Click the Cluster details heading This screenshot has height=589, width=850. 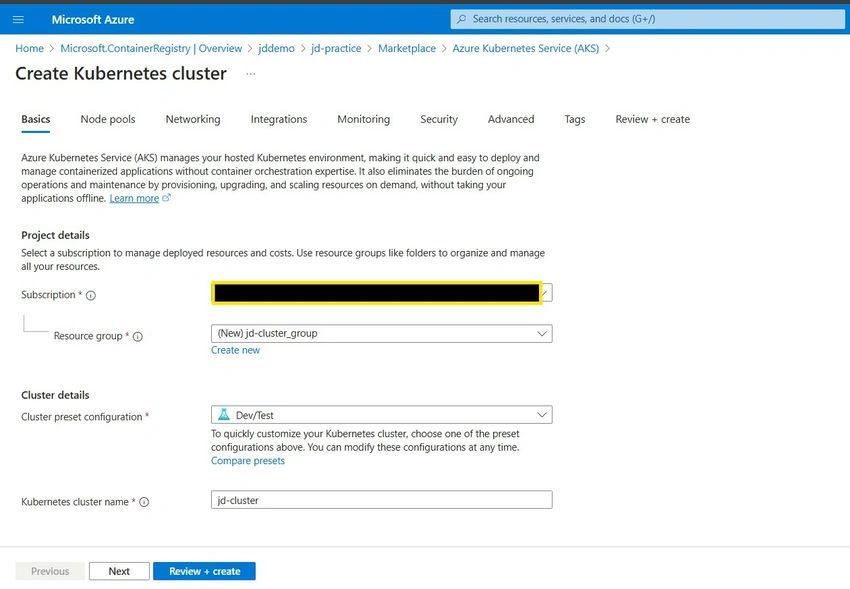coord(55,395)
